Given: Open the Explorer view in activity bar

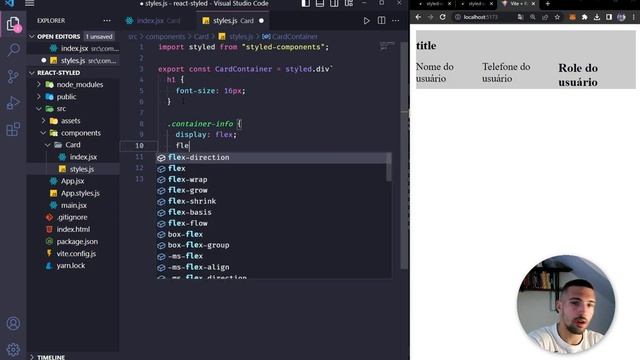Looking at the screenshot, I should [13, 24].
